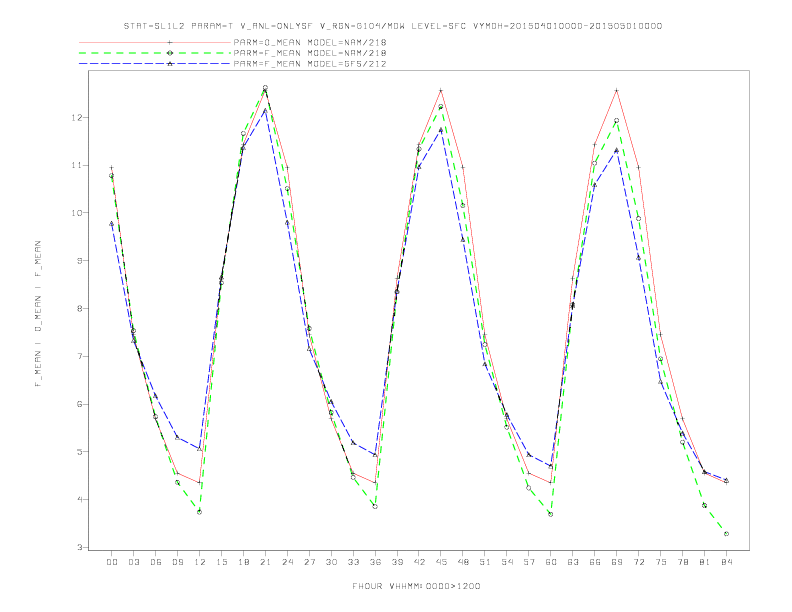
Task: Click green circle data point at hour 60
Action: pos(551,515)
